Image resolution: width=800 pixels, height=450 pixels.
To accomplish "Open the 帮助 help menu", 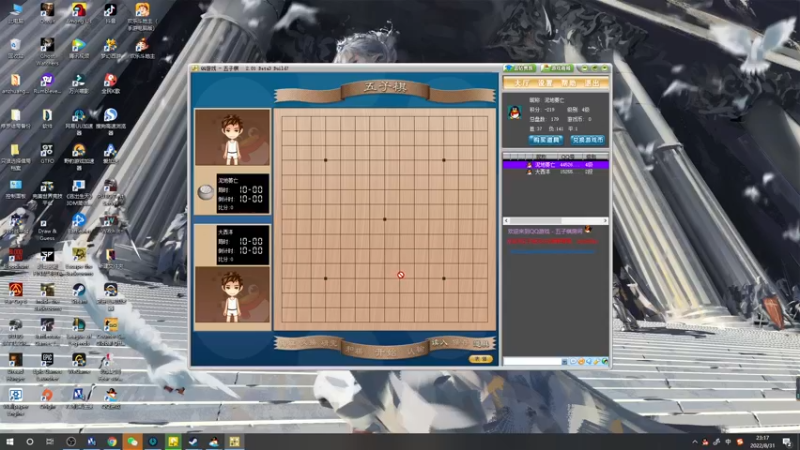I will [x=568, y=83].
